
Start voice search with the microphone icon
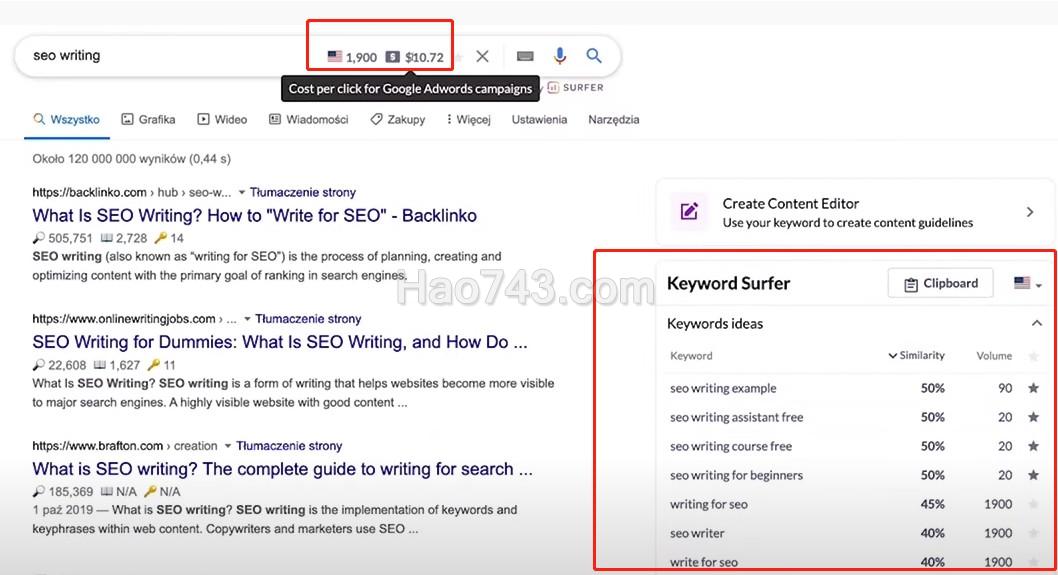(559, 55)
